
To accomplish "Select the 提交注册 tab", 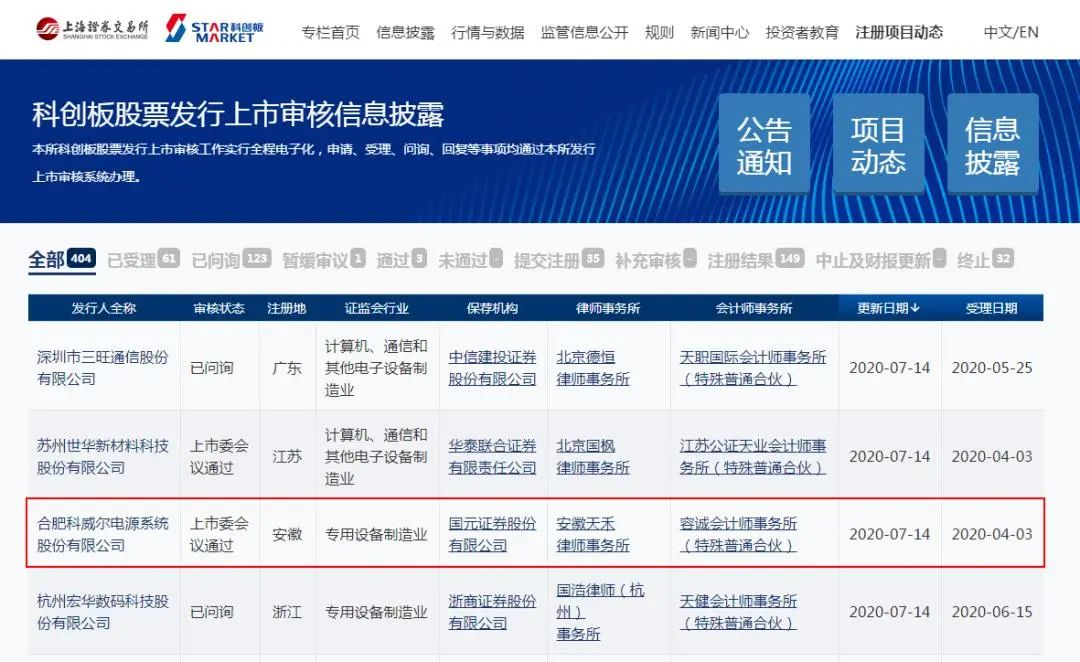I will click(559, 260).
